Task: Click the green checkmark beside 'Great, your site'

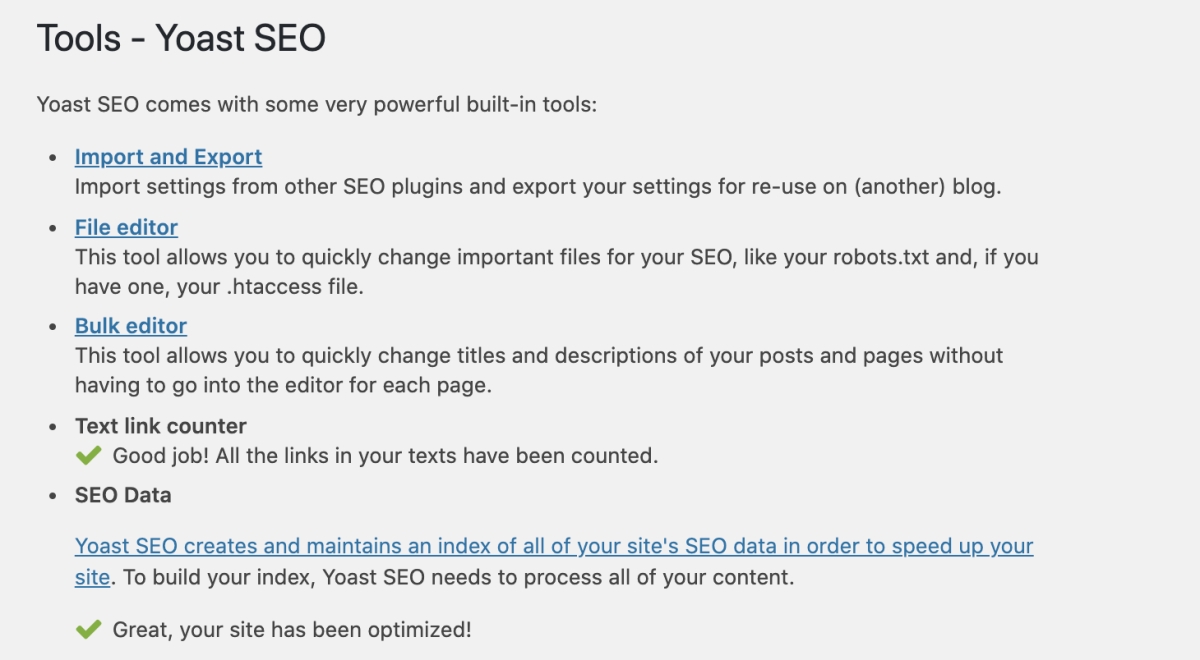Action: [89, 630]
